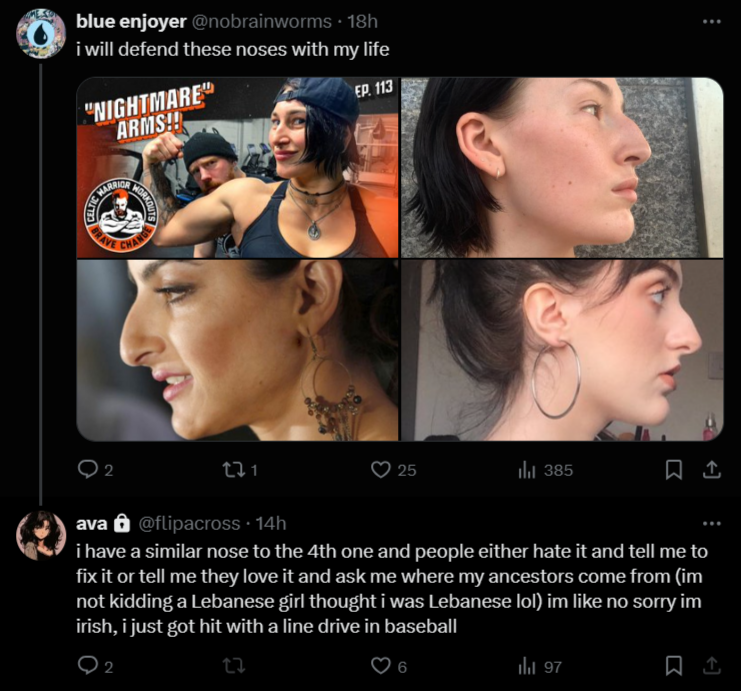
Task: Repost ava's reply
Action: click(233, 666)
